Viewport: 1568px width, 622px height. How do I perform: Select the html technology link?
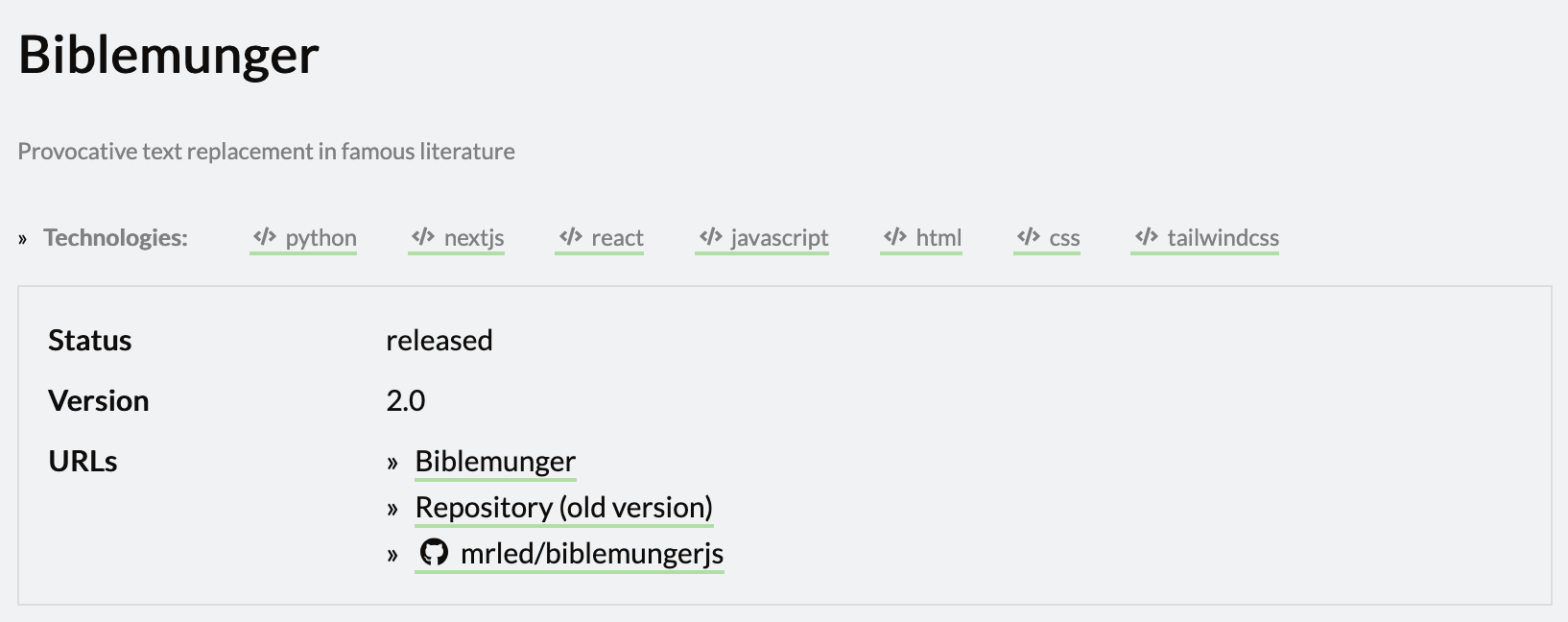(938, 238)
